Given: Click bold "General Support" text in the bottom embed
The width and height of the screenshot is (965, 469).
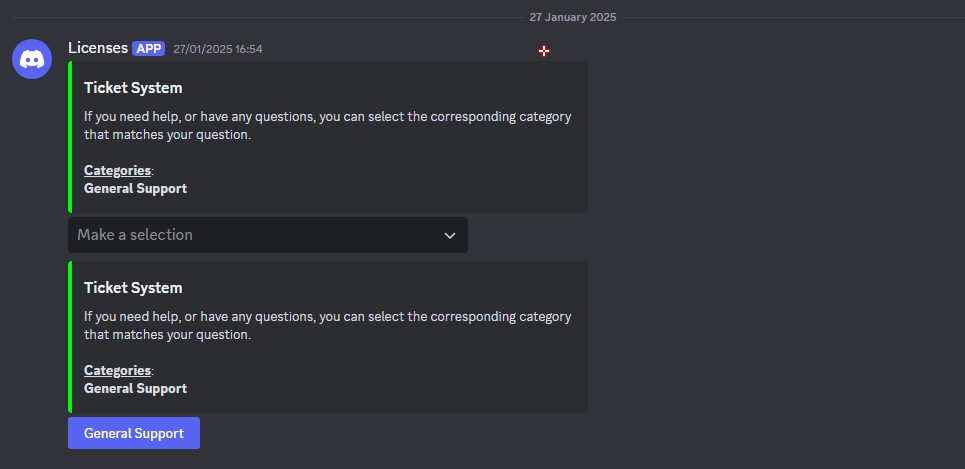Looking at the screenshot, I should [x=135, y=388].
